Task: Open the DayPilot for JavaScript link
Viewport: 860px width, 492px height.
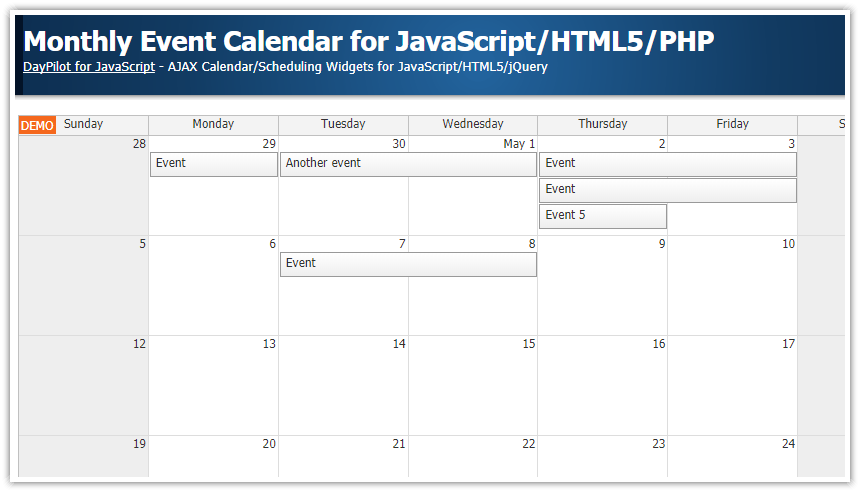Action: pos(89,67)
